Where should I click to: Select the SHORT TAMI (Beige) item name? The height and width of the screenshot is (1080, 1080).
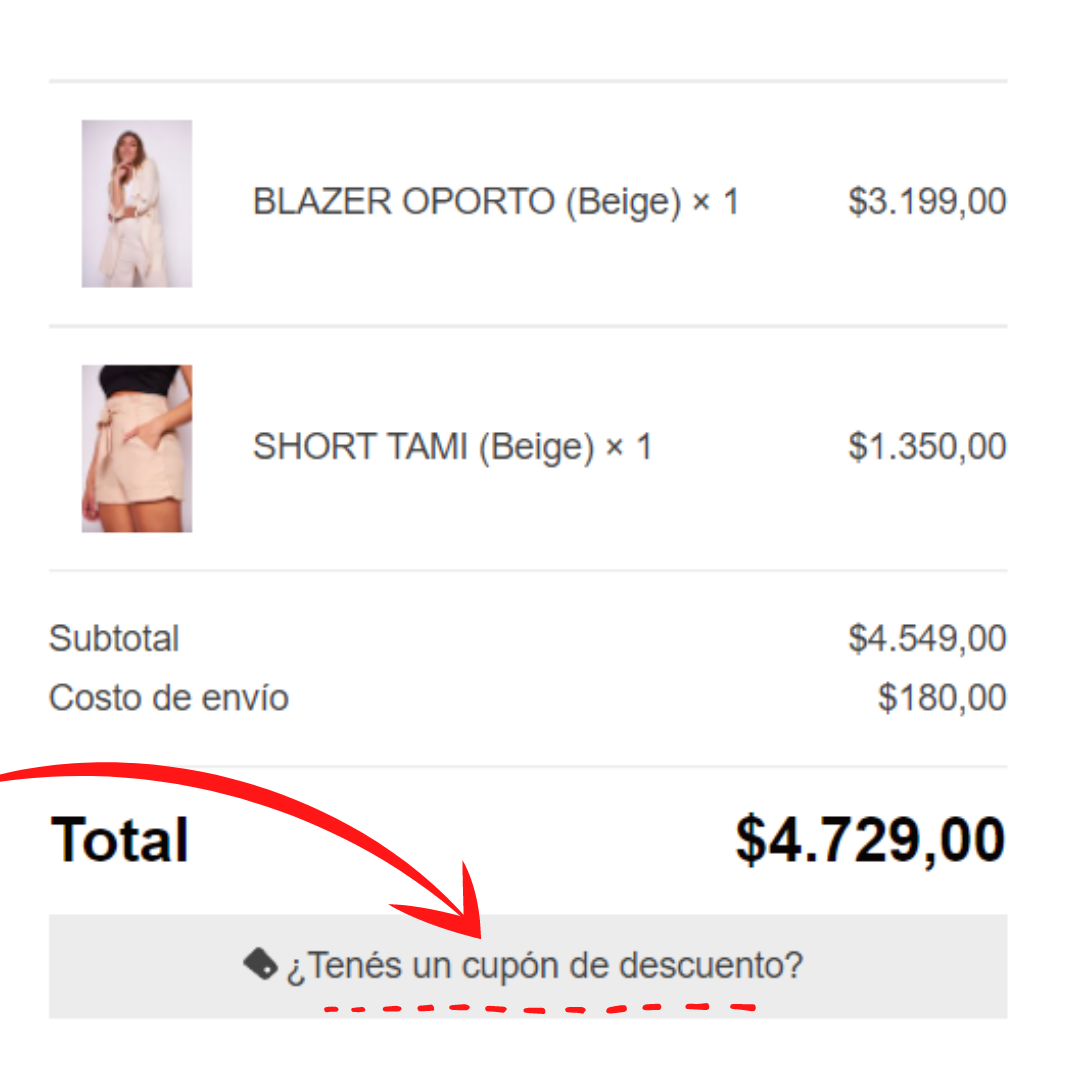tap(424, 447)
